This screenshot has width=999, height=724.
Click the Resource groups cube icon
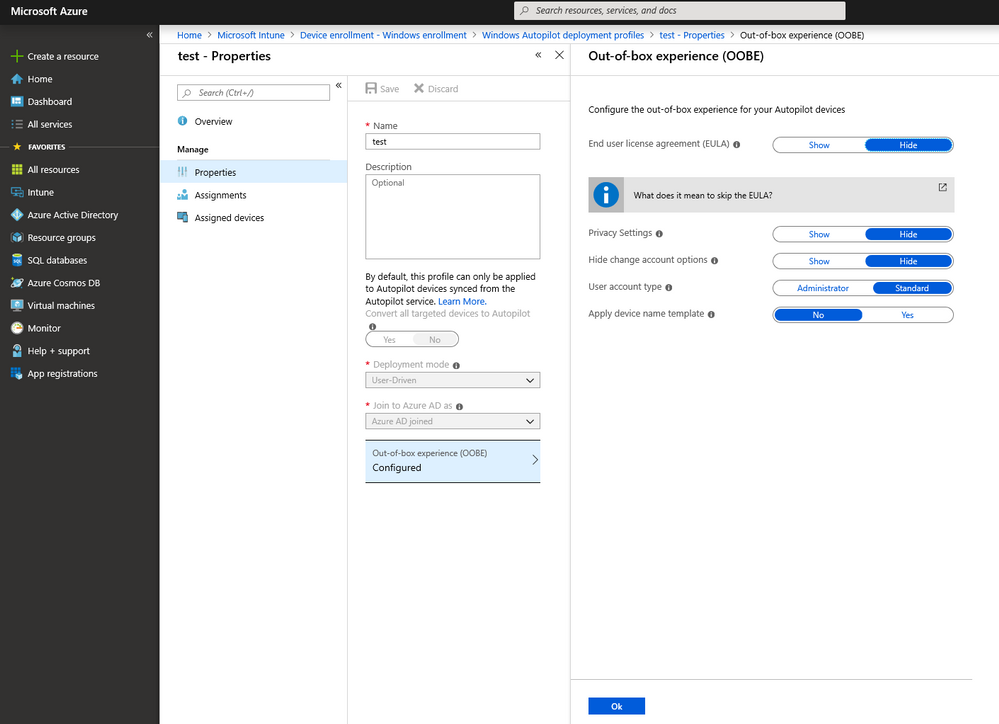(x=17, y=237)
